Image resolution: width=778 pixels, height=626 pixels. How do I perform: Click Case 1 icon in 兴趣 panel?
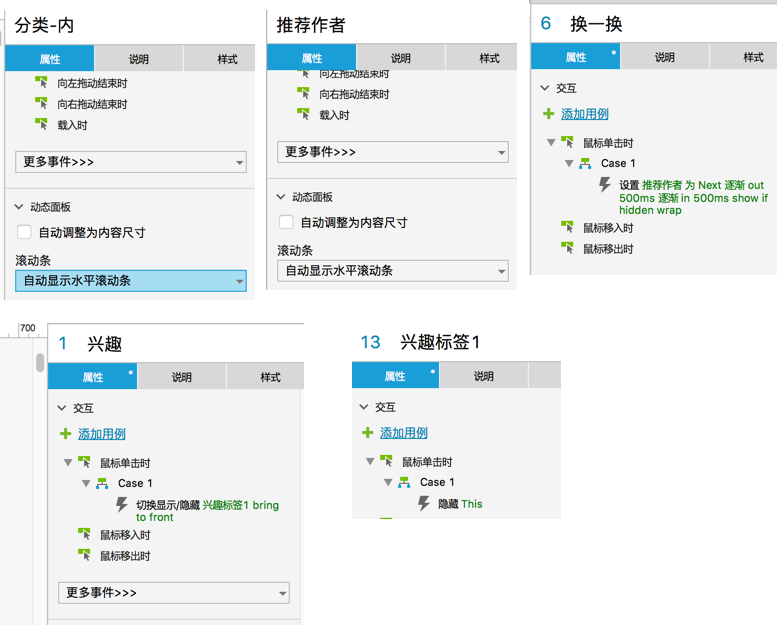(x=102, y=483)
